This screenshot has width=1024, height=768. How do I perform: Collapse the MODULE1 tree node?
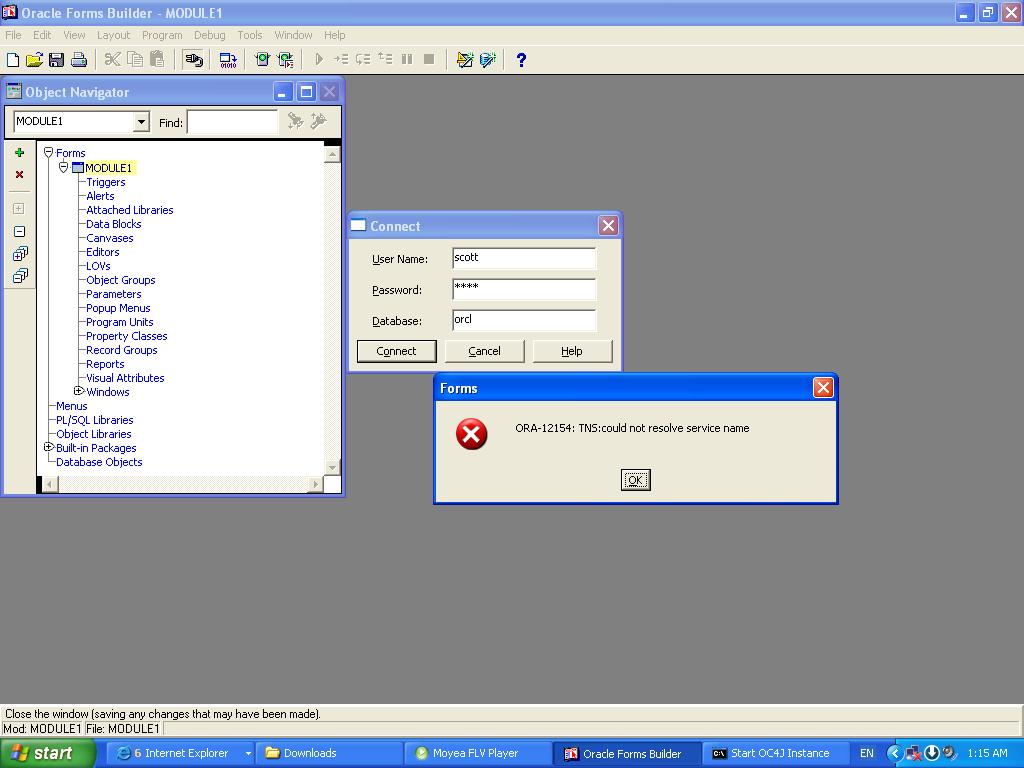click(63, 168)
